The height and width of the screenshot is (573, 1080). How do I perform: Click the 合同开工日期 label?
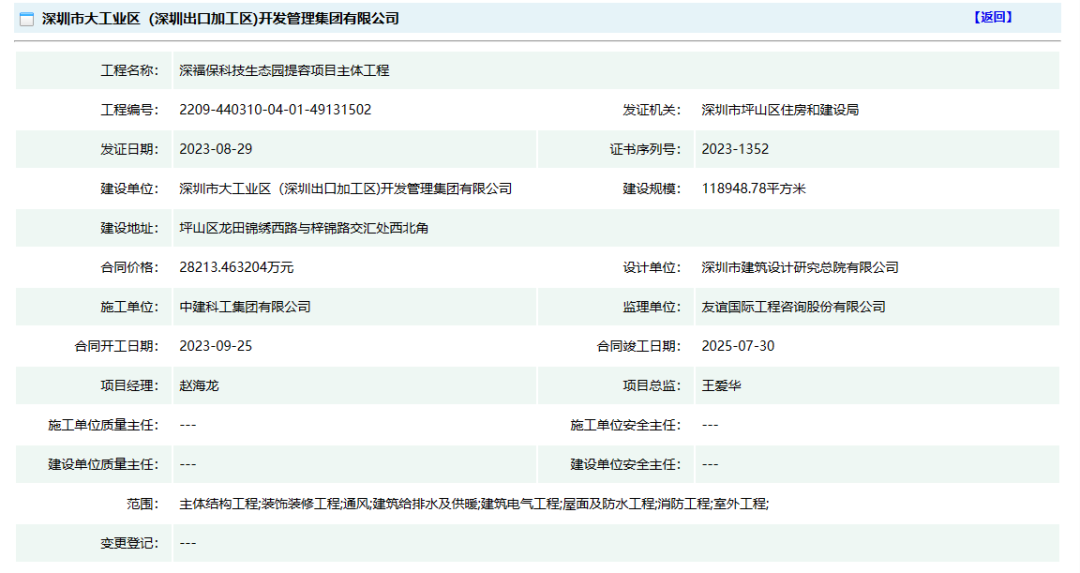click(116, 346)
